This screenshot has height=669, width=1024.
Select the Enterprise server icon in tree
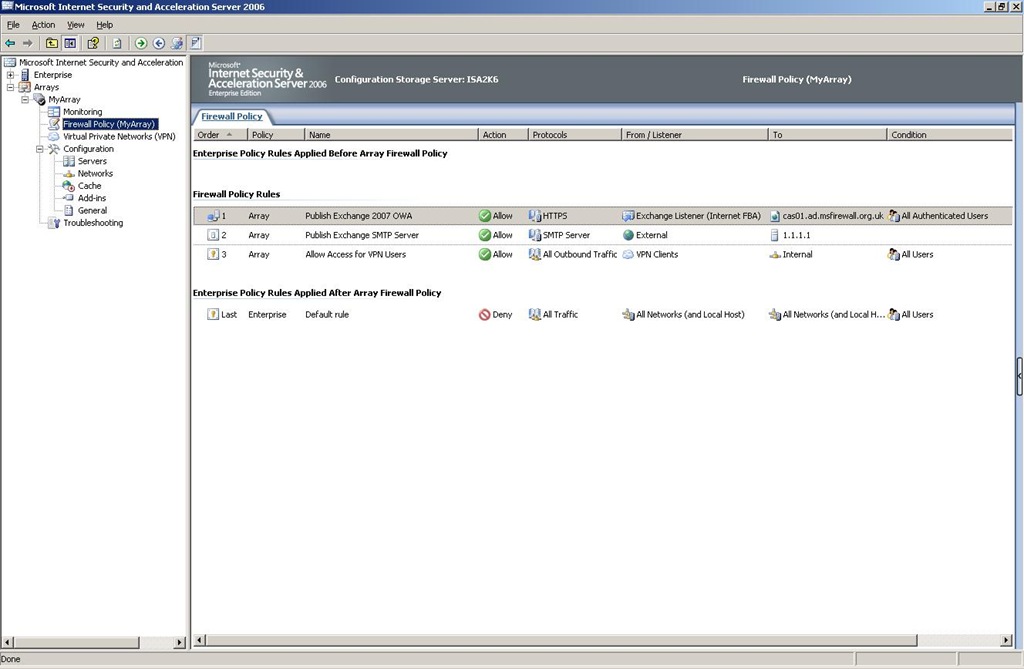(x=25, y=74)
